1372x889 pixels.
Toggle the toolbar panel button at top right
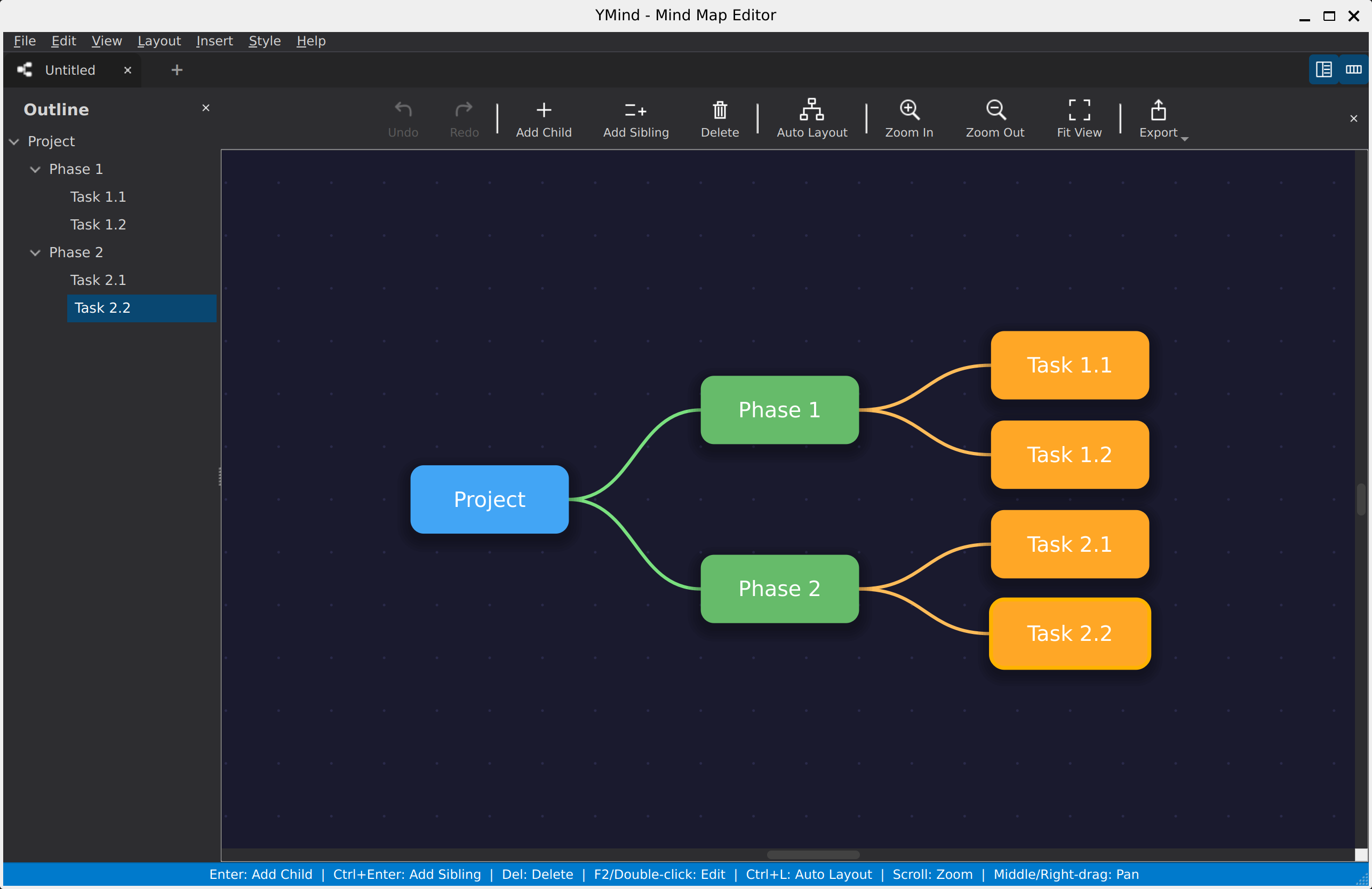[x=1353, y=70]
